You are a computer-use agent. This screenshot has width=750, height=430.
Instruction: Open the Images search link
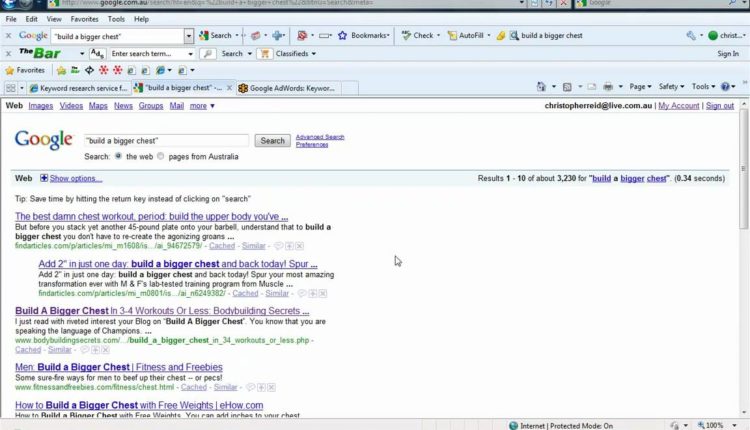(41, 106)
